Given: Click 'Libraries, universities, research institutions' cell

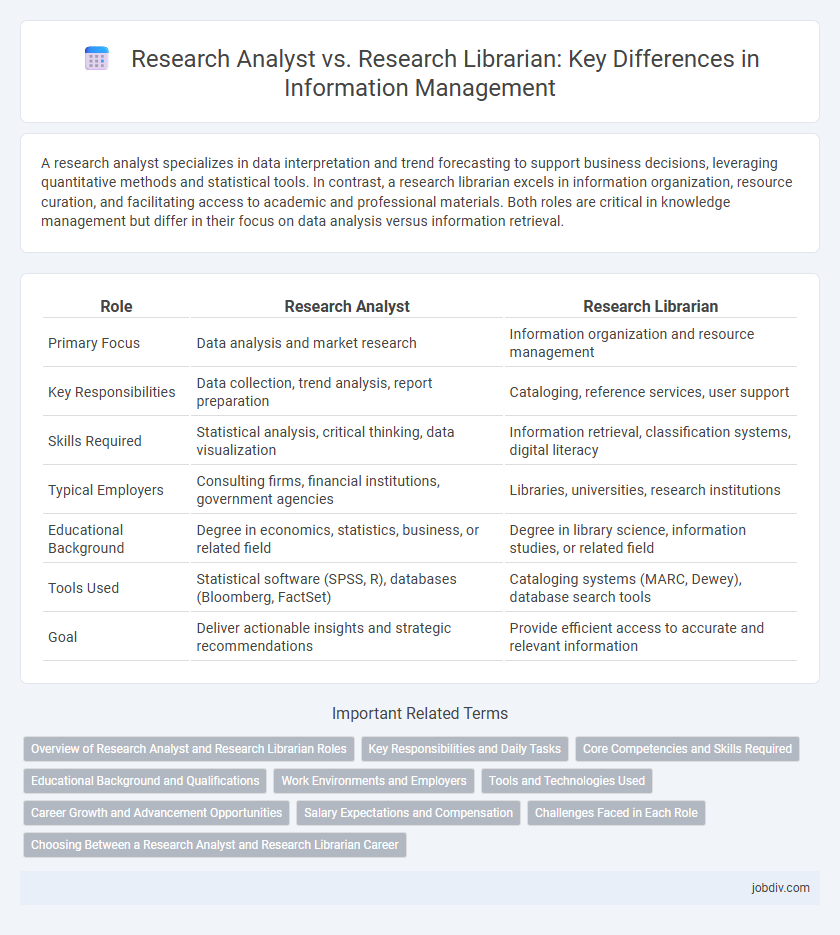Looking at the screenshot, I should pyautogui.click(x=650, y=490).
